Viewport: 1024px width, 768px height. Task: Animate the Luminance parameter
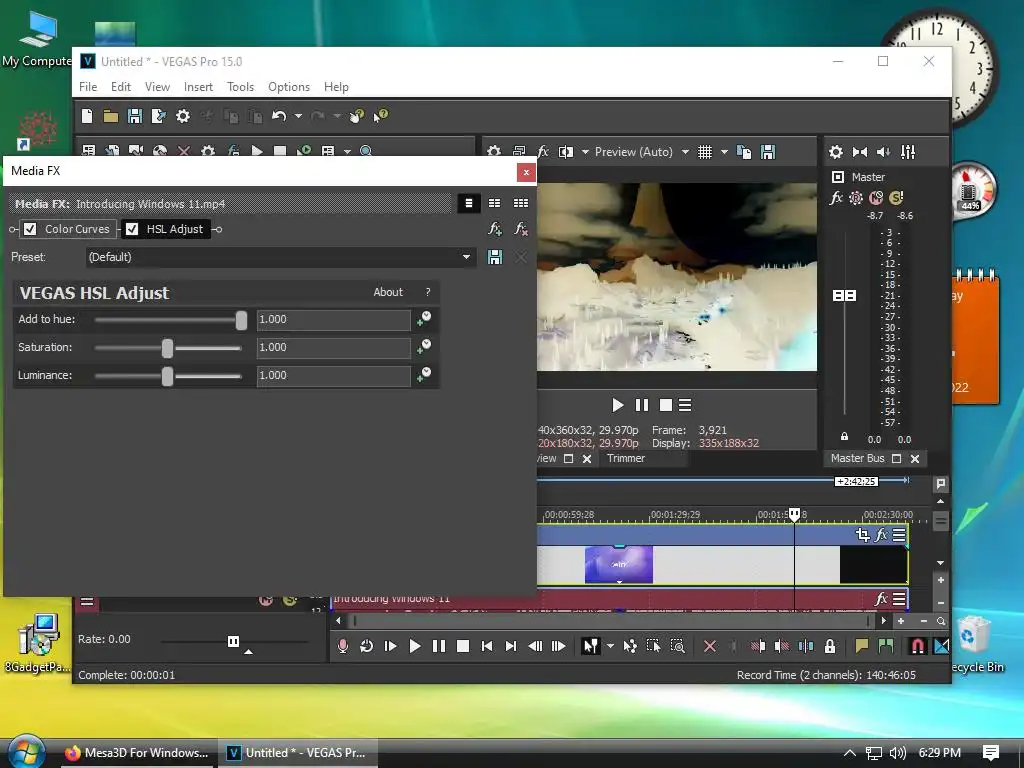click(x=424, y=375)
